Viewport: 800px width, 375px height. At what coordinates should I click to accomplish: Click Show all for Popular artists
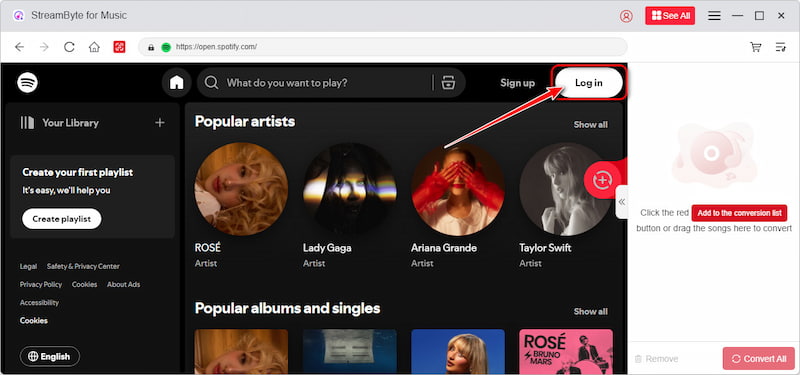590,124
